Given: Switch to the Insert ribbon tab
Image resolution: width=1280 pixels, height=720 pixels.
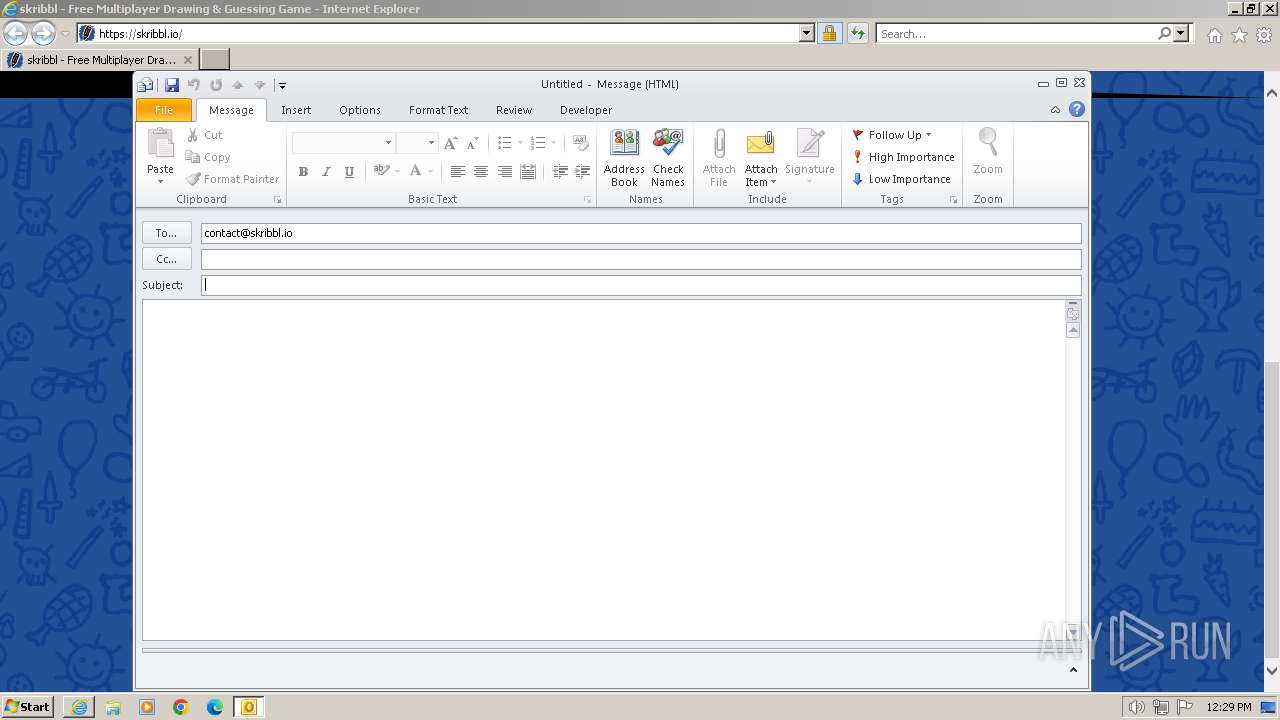Looking at the screenshot, I should [296, 110].
